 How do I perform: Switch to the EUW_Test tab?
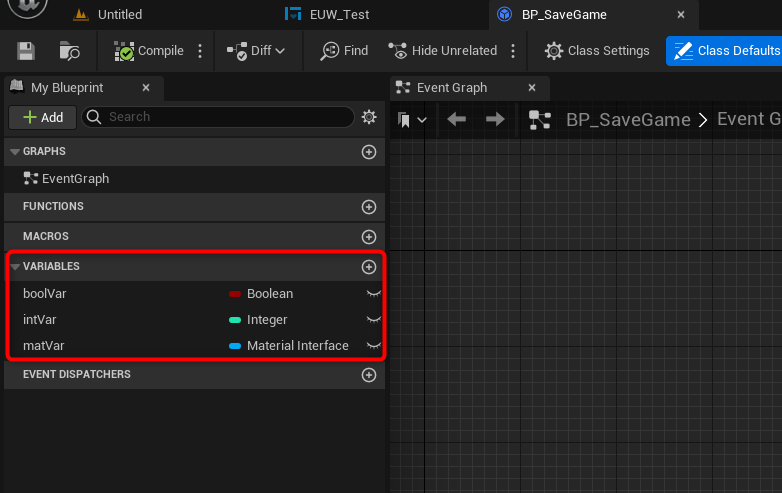pyautogui.click(x=327, y=14)
